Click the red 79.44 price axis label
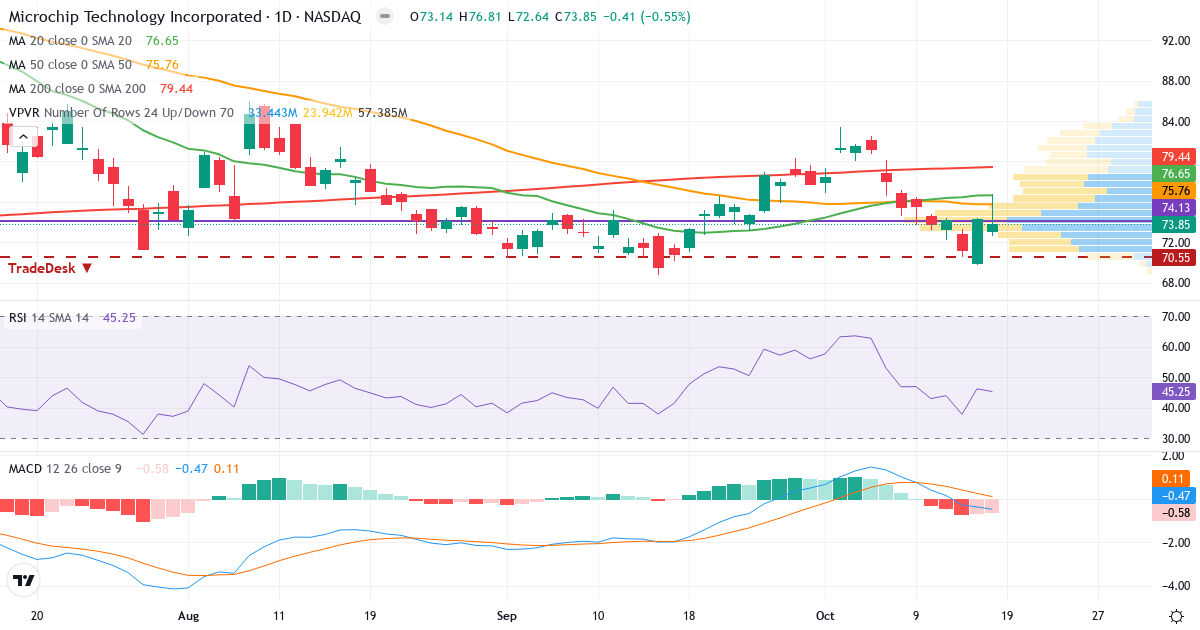The image size is (1200, 630). click(1174, 157)
